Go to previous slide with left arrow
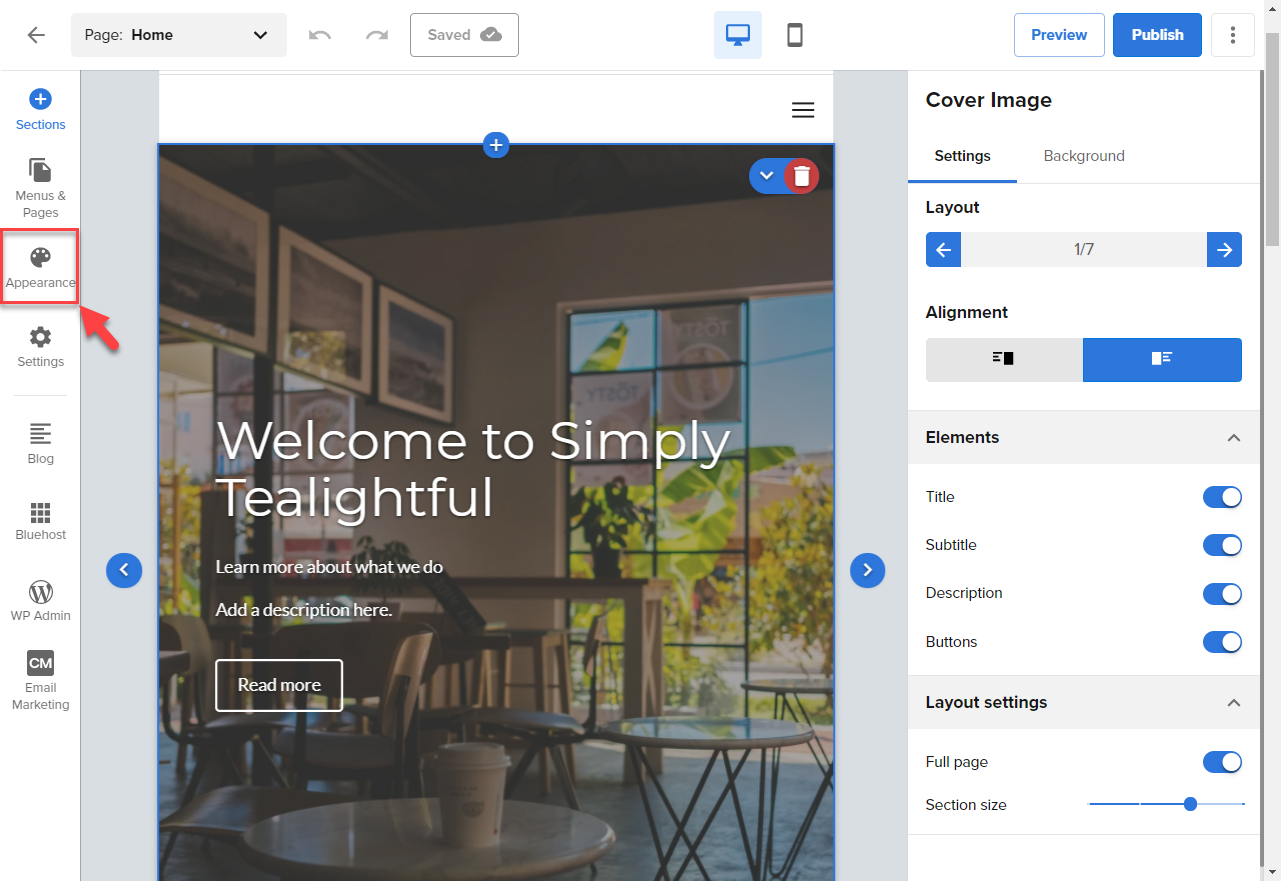1281x881 pixels. tap(124, 570)
